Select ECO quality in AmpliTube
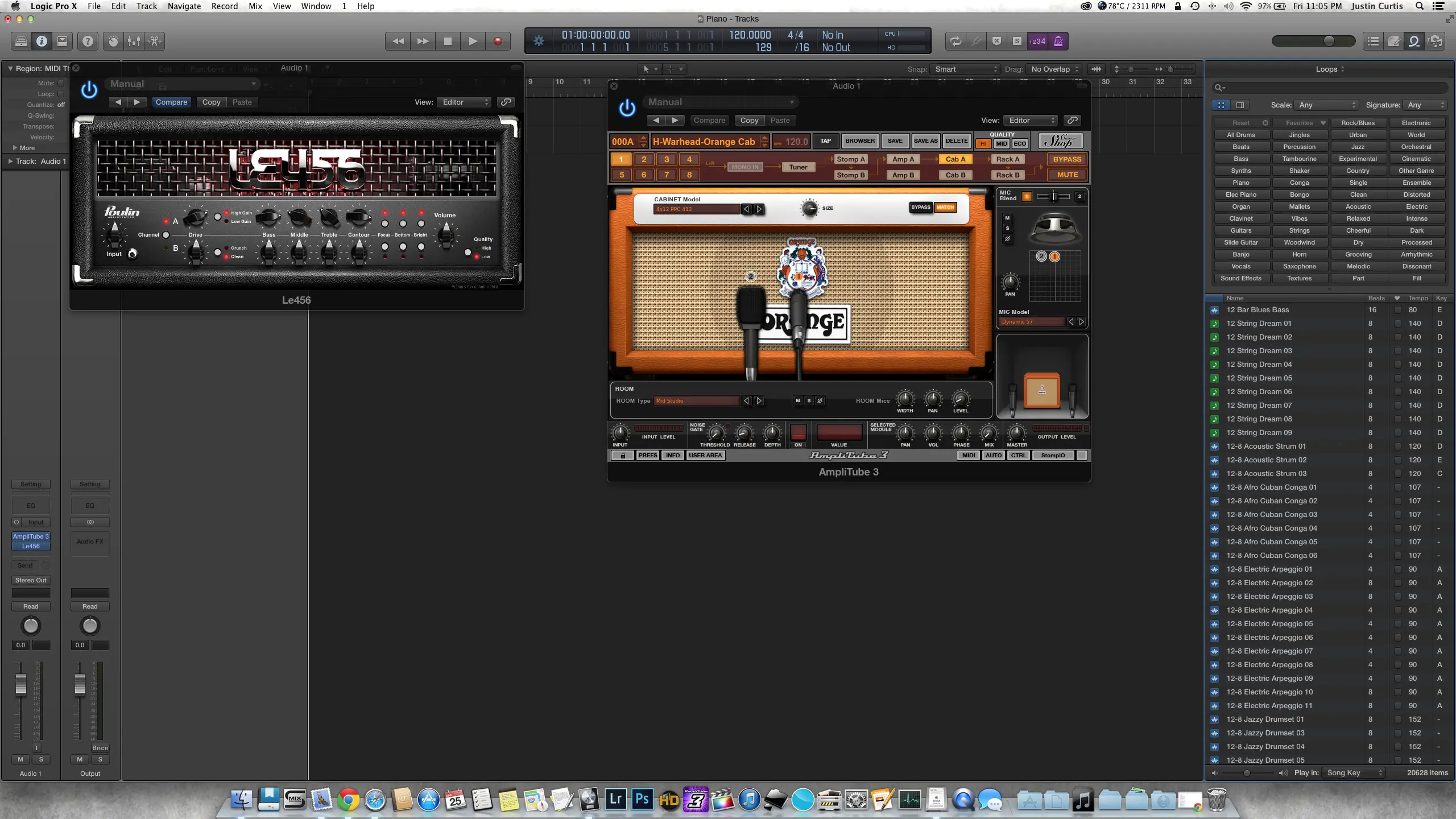Screen dimensions: 1456x819 tap(1020, 143)
